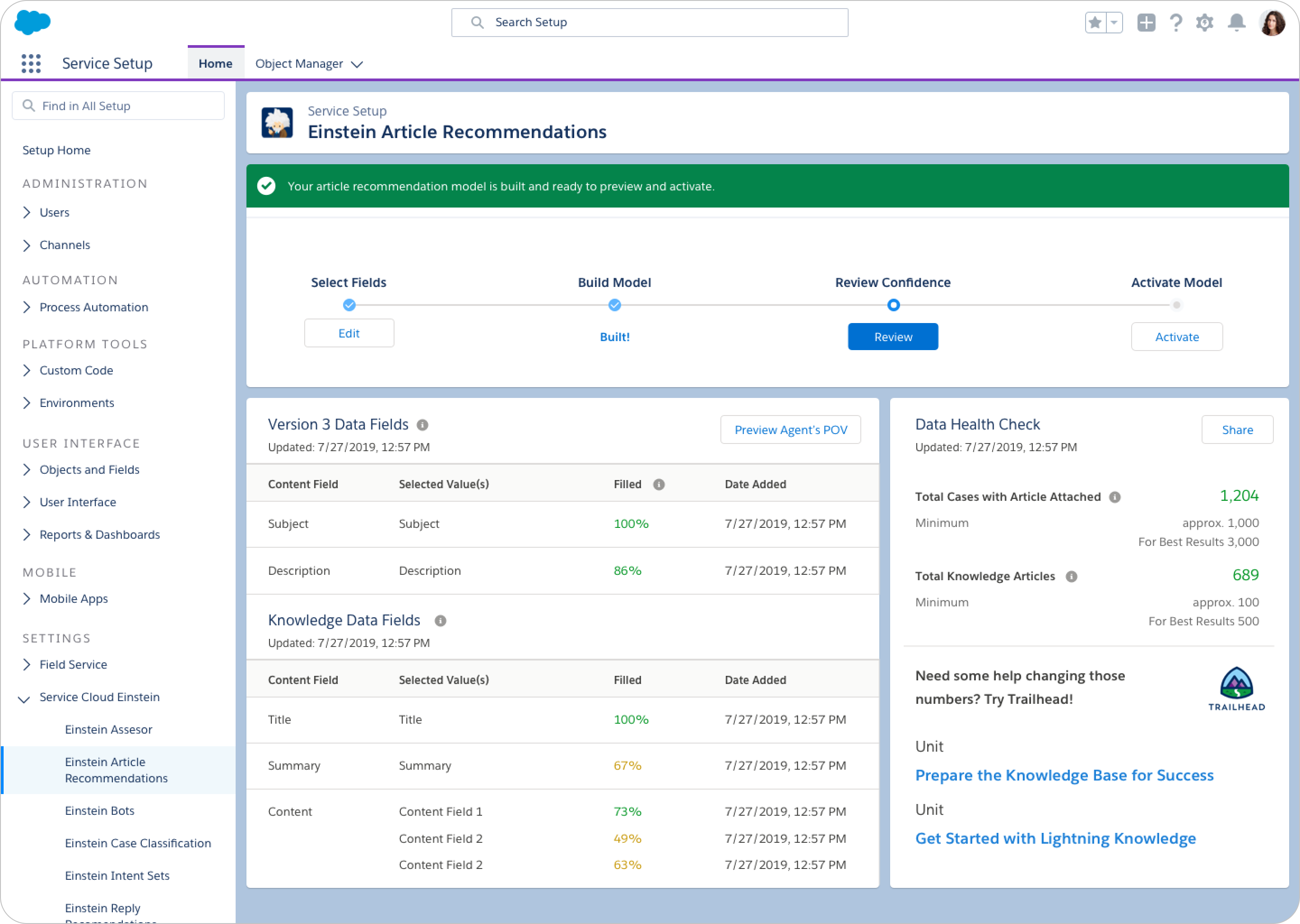
Task: Click Content Field 1 cell
Action: point(441,812)
